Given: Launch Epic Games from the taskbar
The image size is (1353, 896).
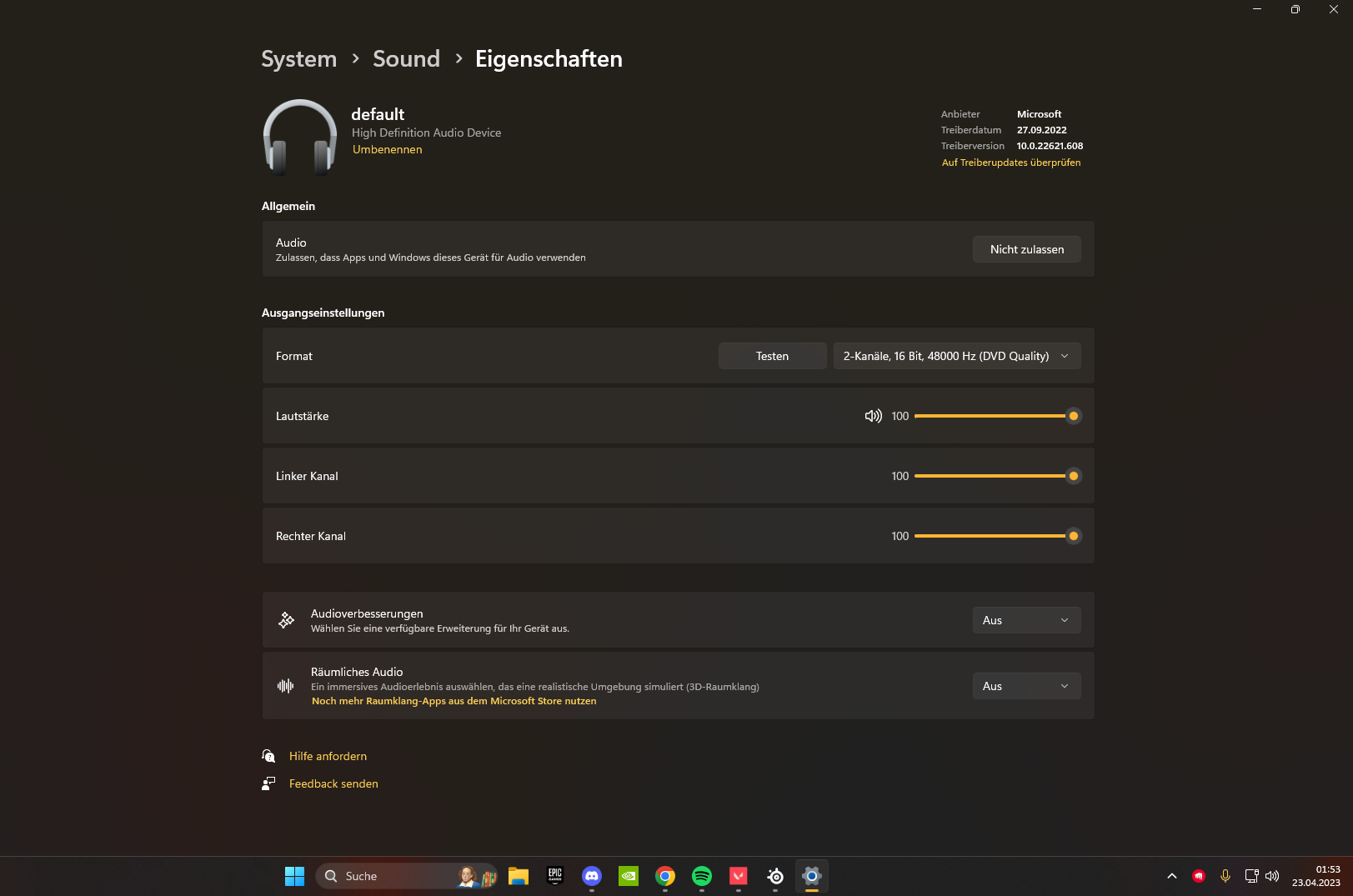Looking at the screenshot, I should pyautogui.click(x=555, y=876).
